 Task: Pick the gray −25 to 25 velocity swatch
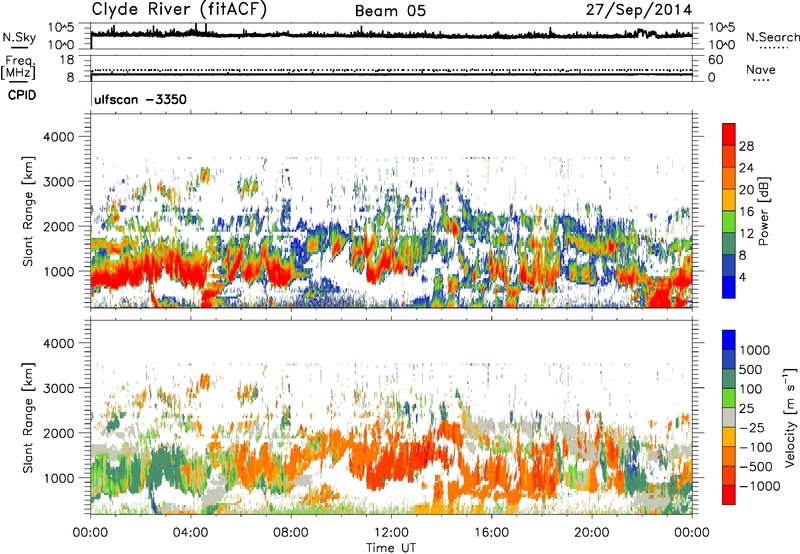[729, 418]
